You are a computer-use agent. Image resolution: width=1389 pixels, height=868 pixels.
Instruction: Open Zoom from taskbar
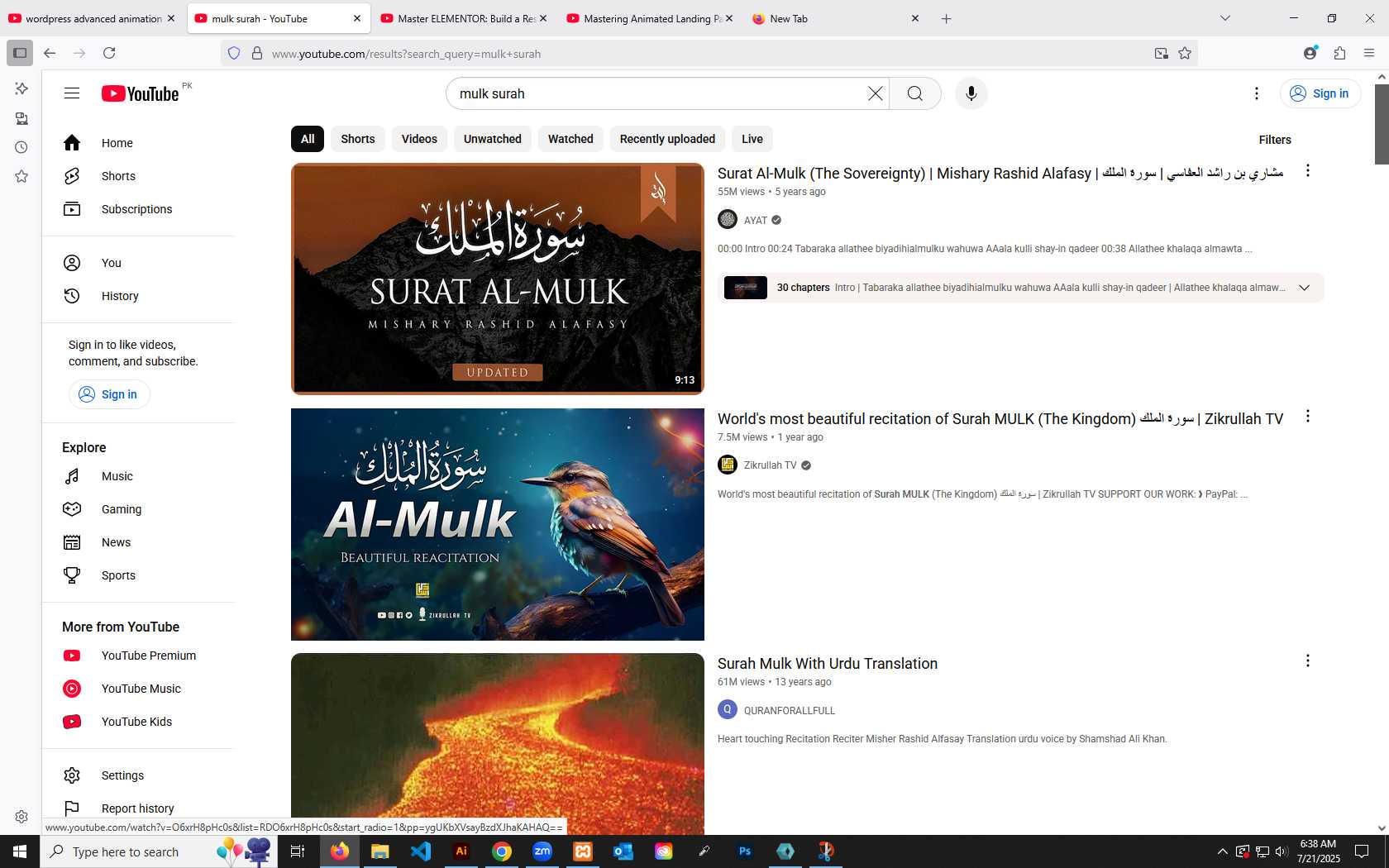(x=542, y=851)
